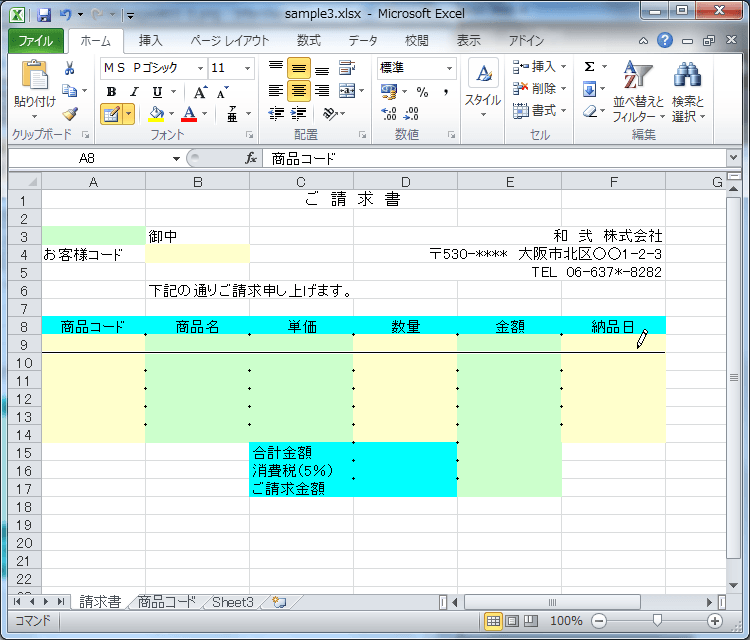This screenshot has height=640, width=750.
Task: Open Format (書式) cell menu
Action: pyautogui.click(x=540, y=111)
